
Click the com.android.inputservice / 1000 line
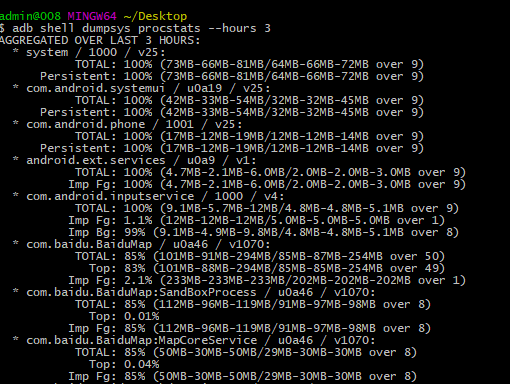(x=148, y=196)
